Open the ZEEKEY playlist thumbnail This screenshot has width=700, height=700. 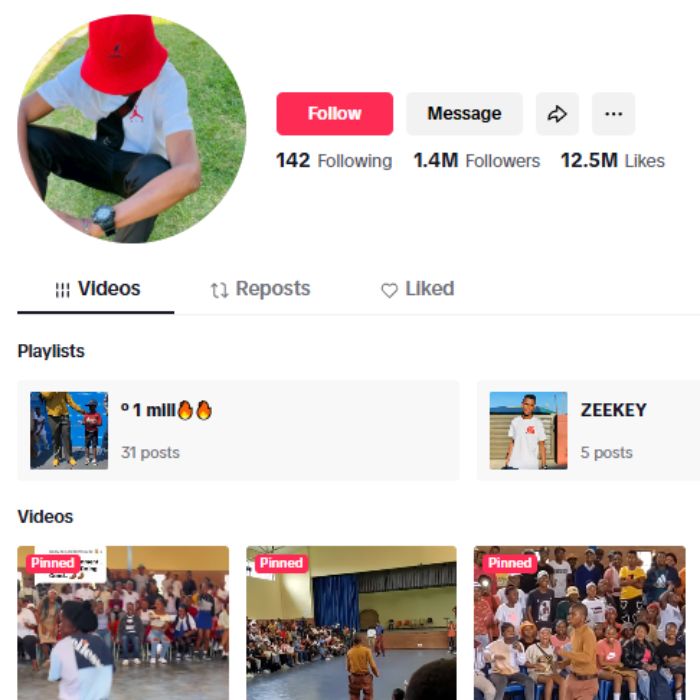[529, 430]
